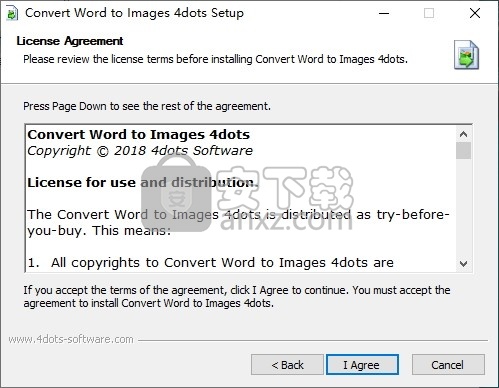Click the disabled maximize button
The image size is (499, 388).
429,14
